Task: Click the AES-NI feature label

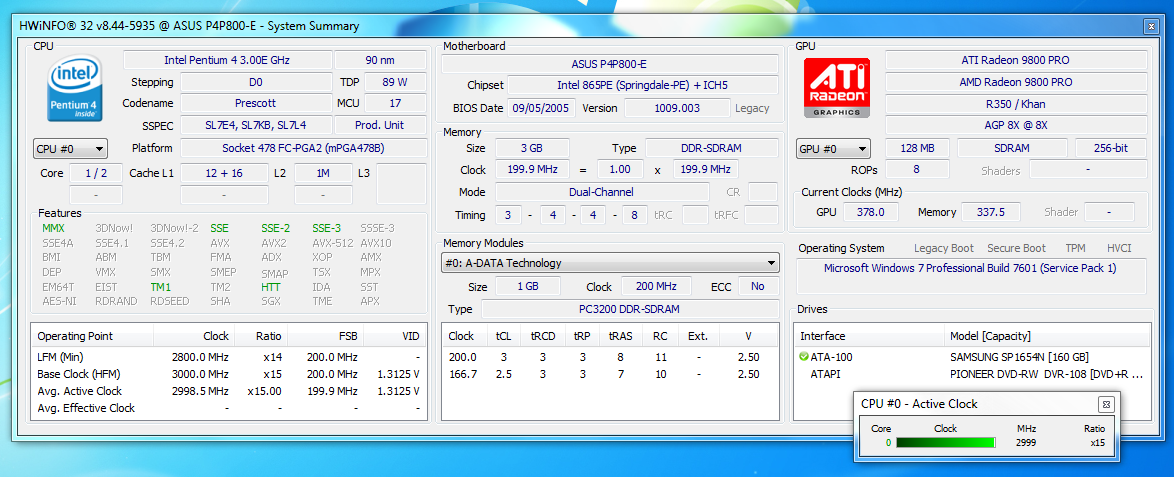Action: tap(58, 301)
